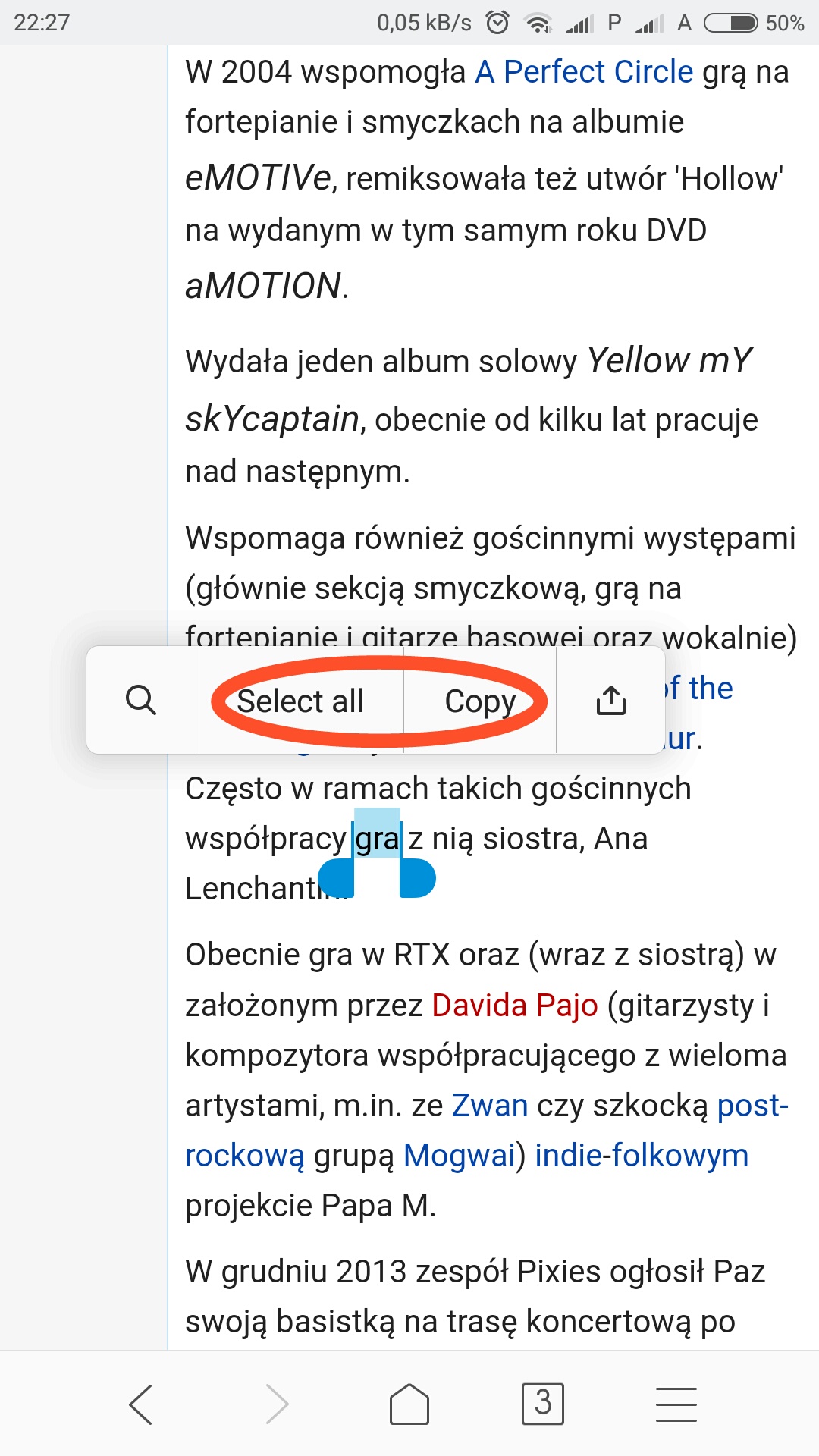This screenshot has height=1456, width=819.
Task: Tap the share icon in selection popup
Action: click(x=610, y=700)
